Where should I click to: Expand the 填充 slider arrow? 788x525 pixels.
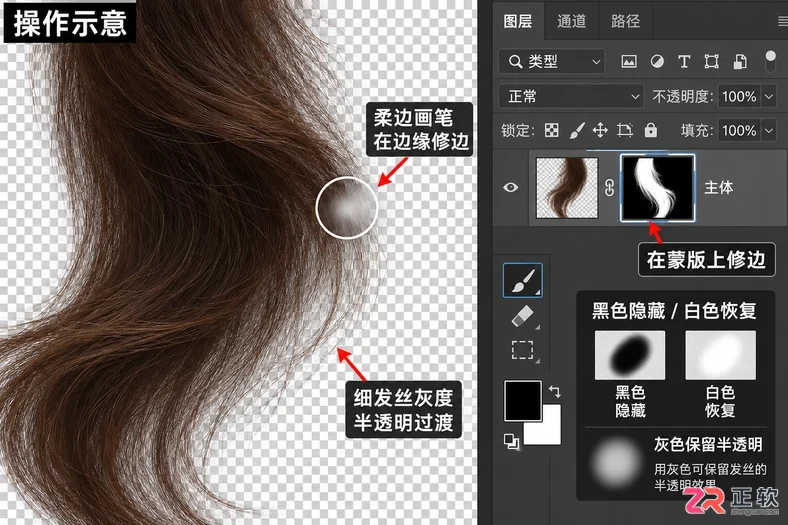(x=769, y=131)
